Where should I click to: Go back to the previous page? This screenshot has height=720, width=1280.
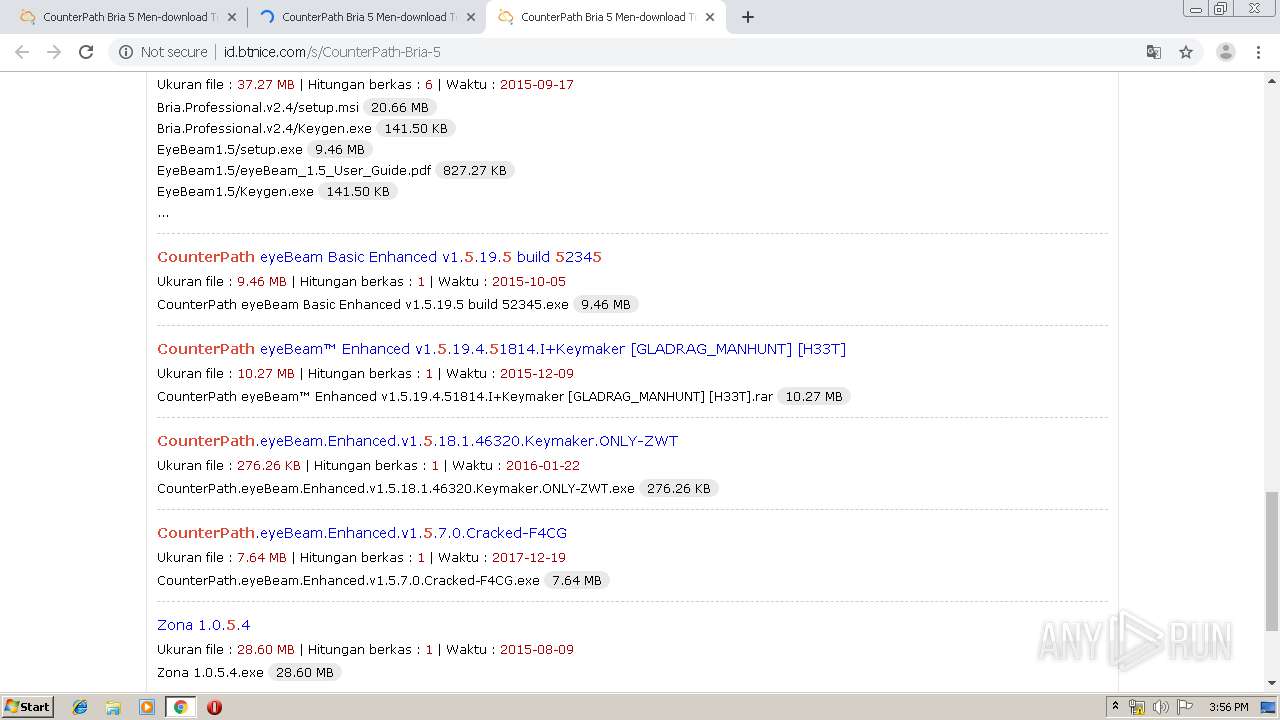pos(22,52)
